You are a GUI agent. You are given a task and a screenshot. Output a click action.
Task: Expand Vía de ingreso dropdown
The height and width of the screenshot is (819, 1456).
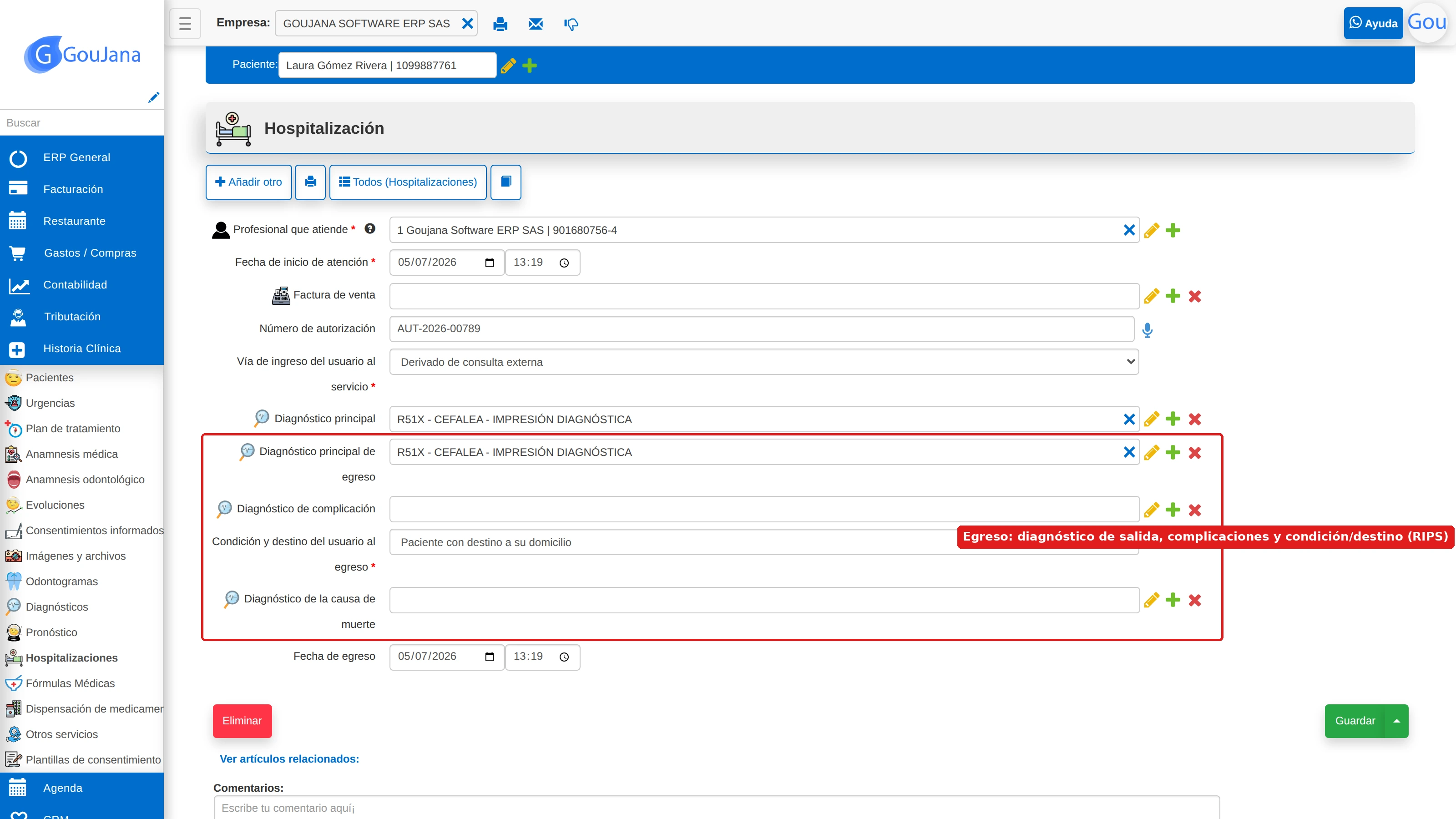(764, 362)
